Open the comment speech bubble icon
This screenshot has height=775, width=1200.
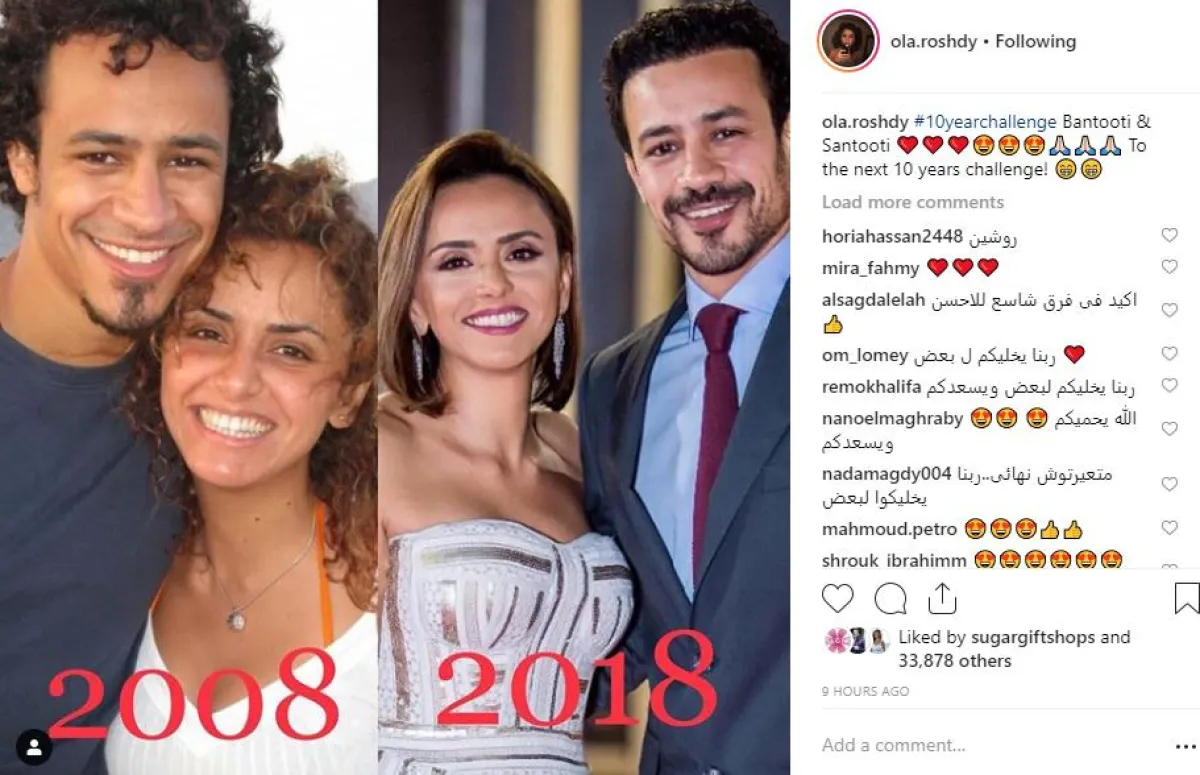[x=890, y=598]
